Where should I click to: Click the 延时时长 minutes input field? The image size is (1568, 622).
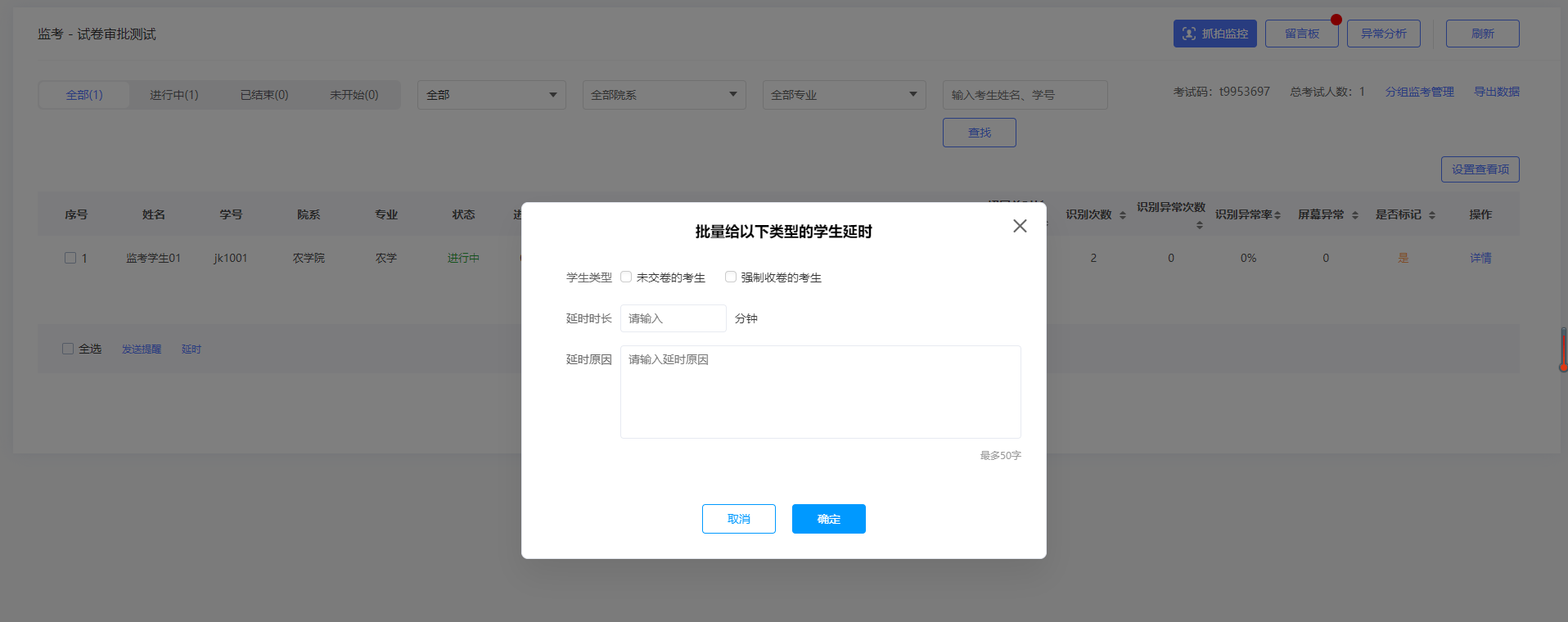(x=674, y=318)
